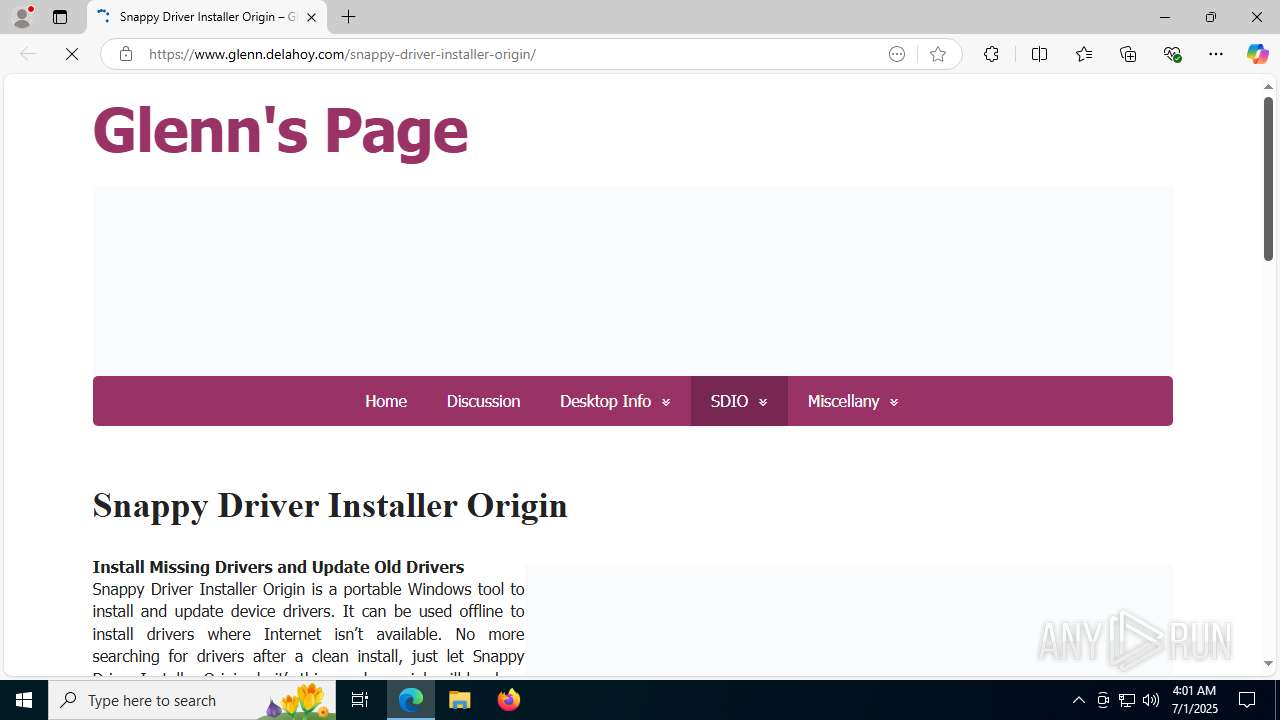Close the Snappy Driver Installer Origin tab
This screenshot has height=720, width=1280.
click(311, 17)
